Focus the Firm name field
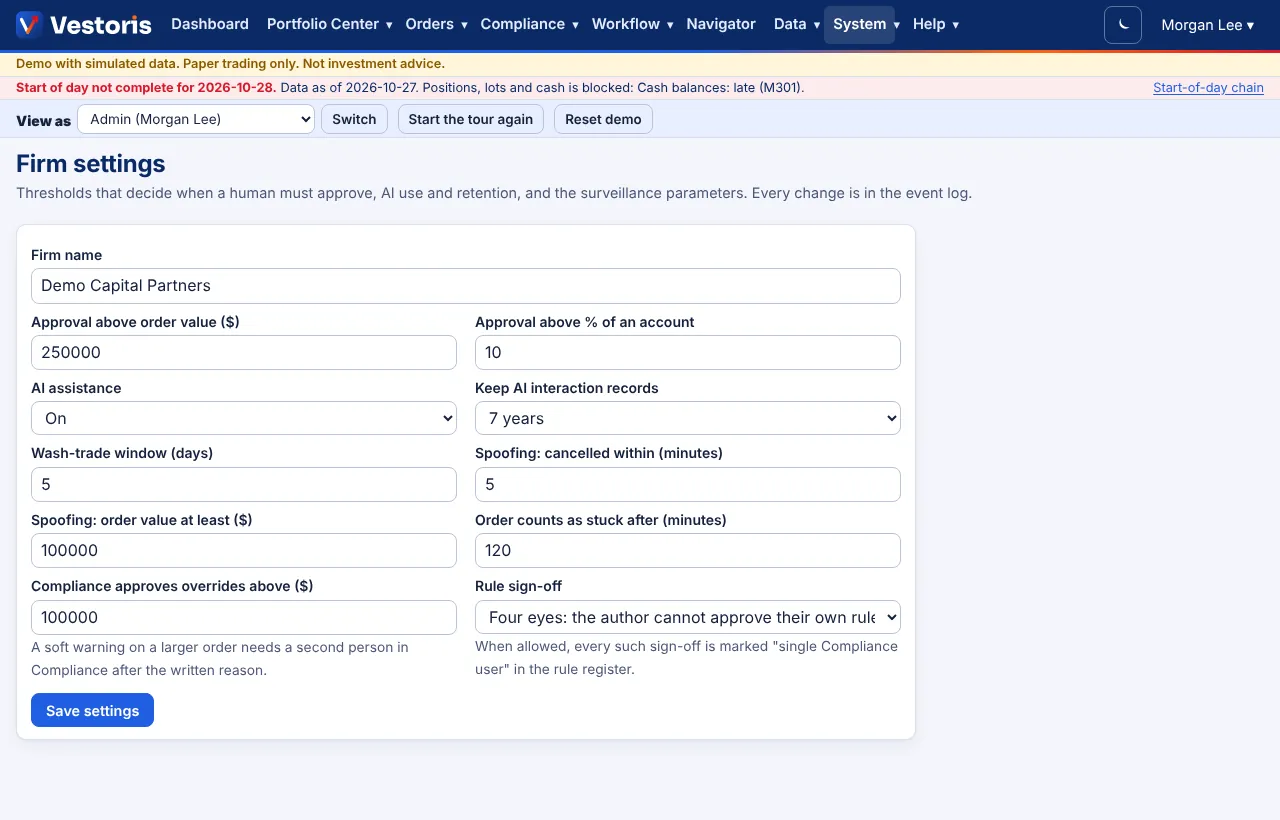The image size is (1280, 820). click(x=466, y=286)
